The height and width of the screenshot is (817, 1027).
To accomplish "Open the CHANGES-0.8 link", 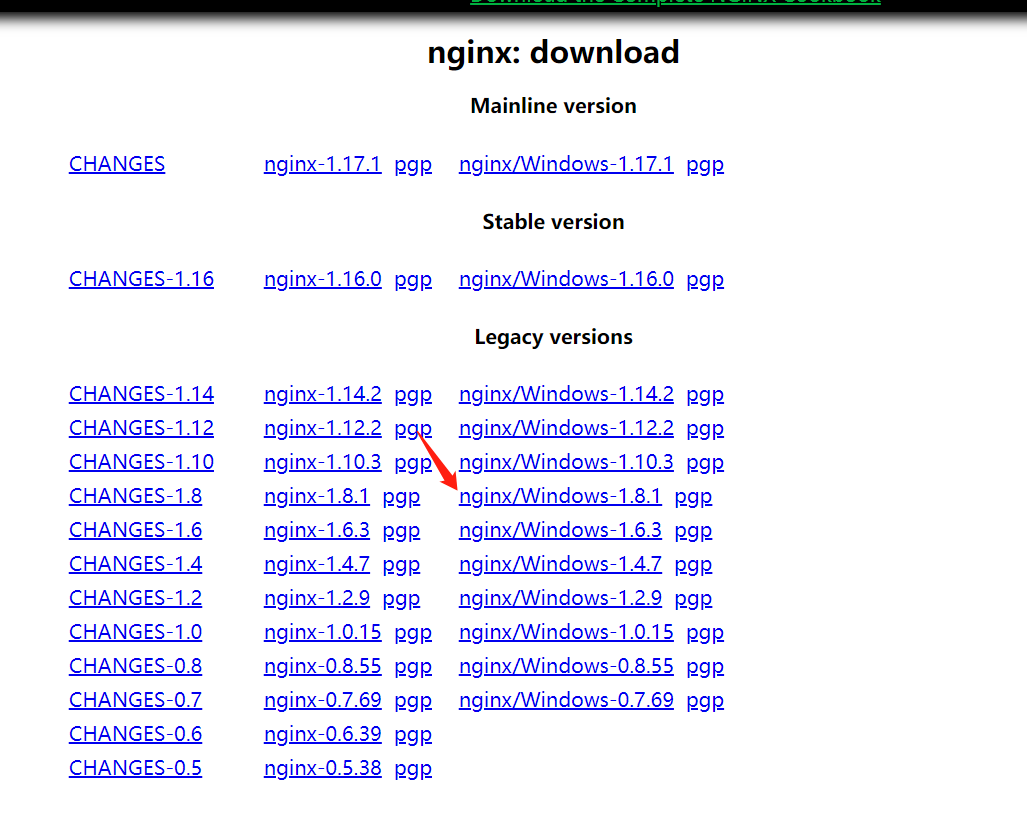I will coord(136,667).
